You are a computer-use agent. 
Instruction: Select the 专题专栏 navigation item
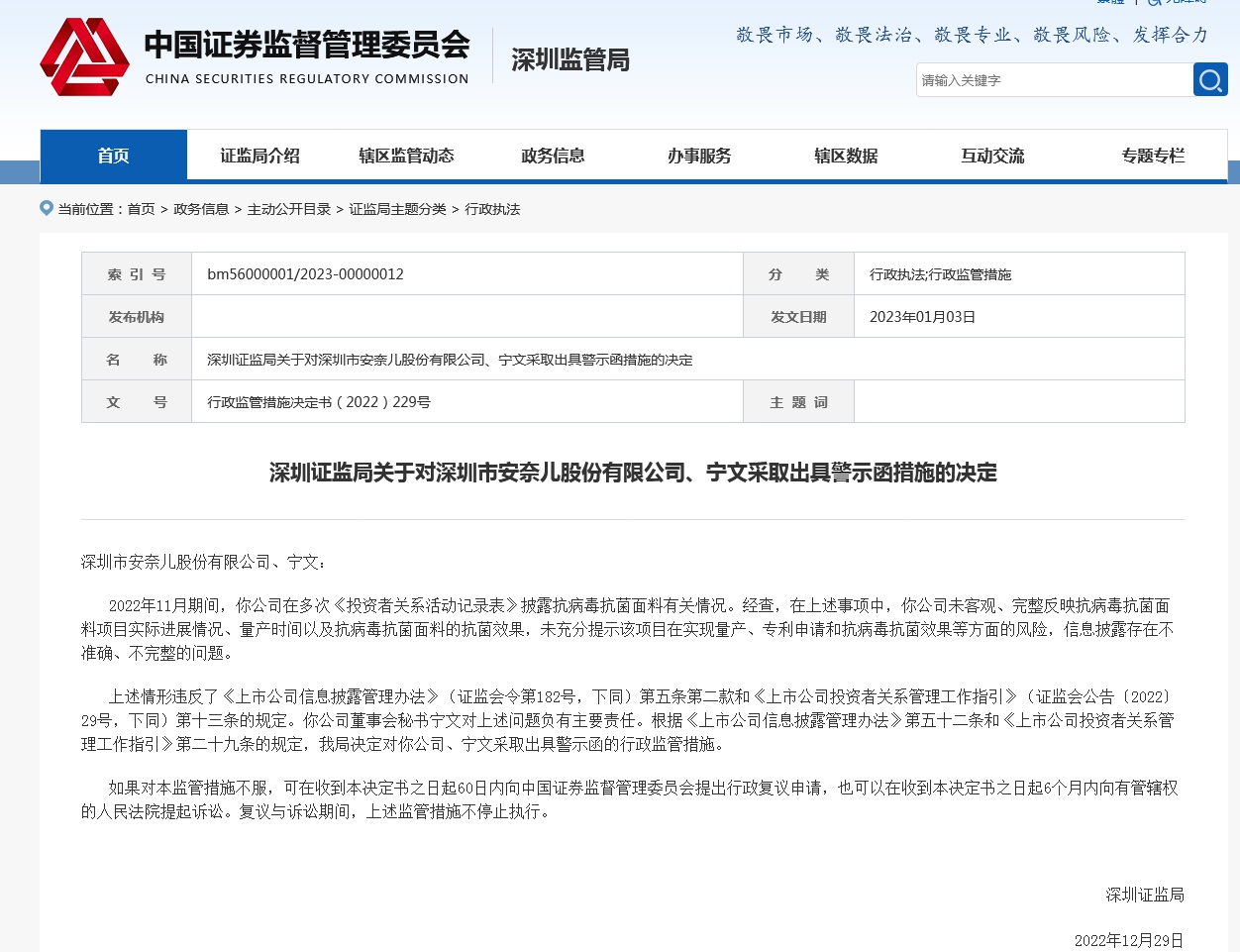coord(1153,156)
